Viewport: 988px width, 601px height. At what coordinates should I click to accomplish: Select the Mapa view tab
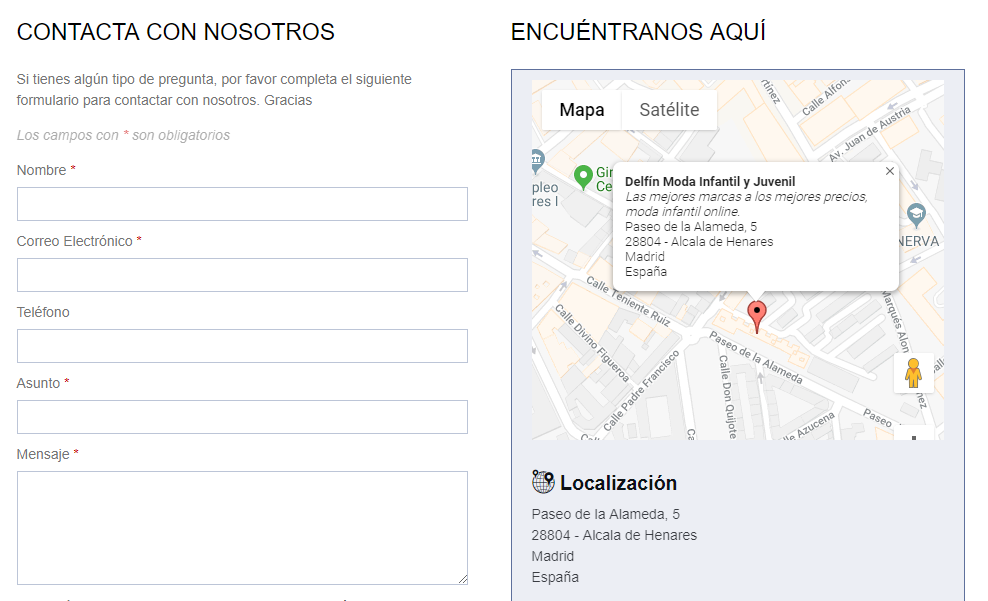(x=581, y=110)
